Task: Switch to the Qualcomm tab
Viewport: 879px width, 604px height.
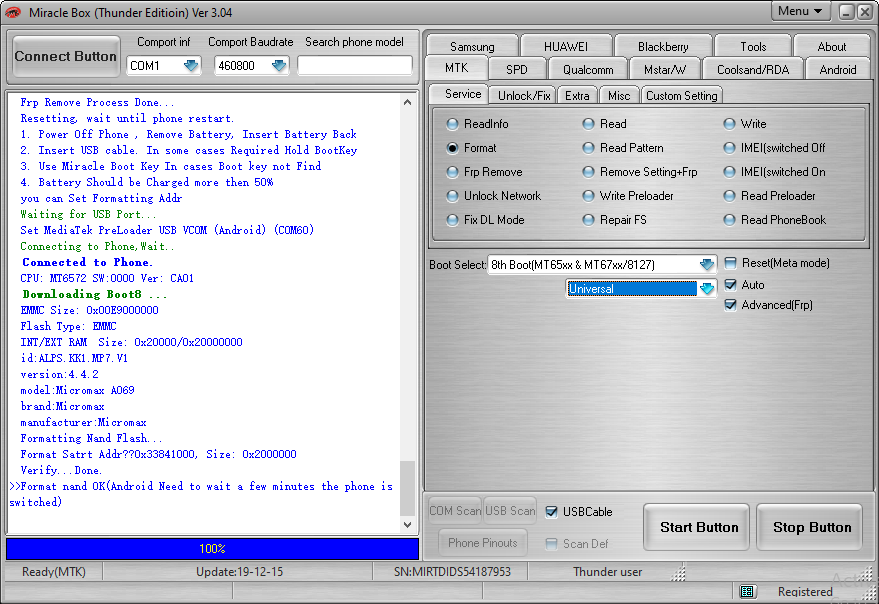Action: 588,70
